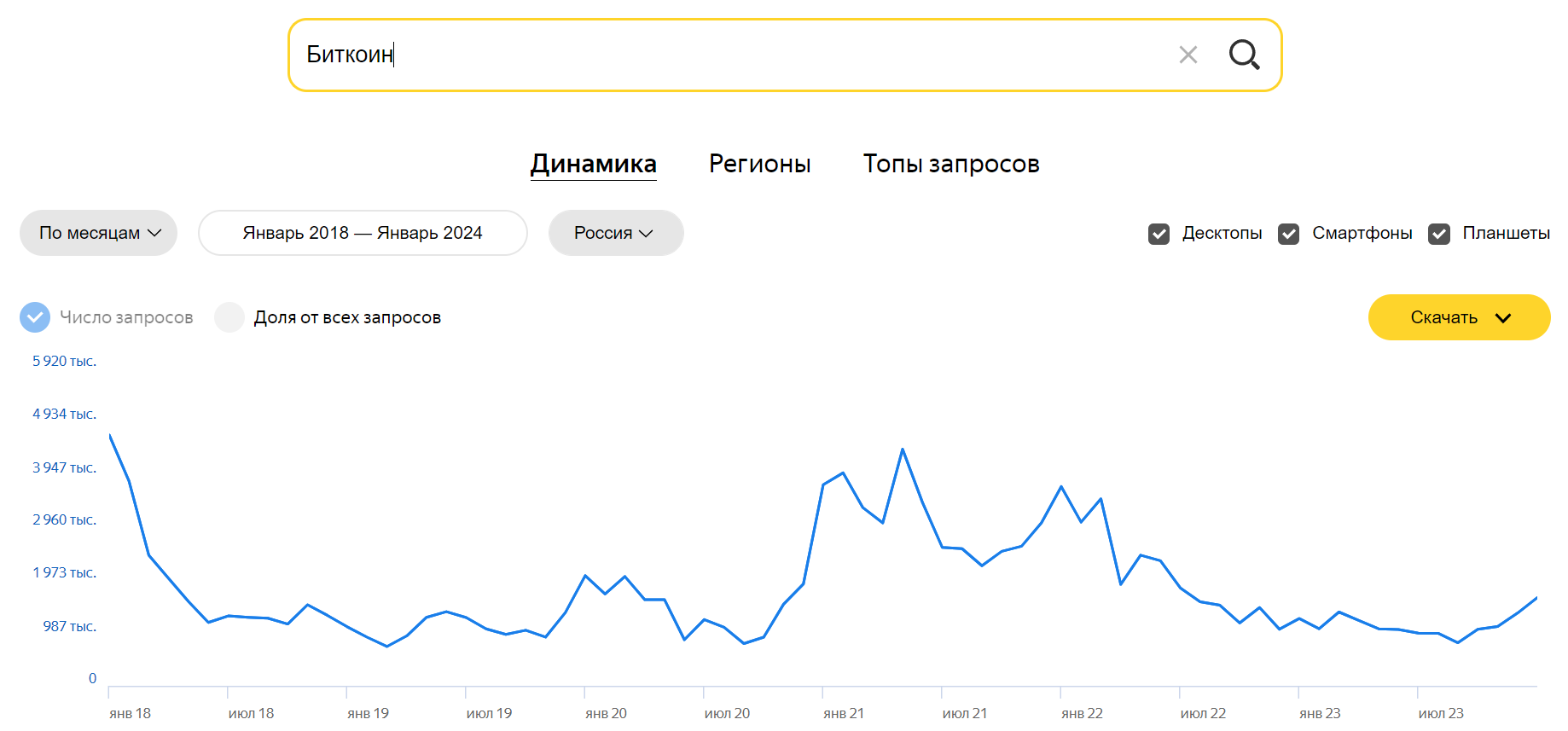
Task: Click the magnifier search icon
Action: point(1244,55)
